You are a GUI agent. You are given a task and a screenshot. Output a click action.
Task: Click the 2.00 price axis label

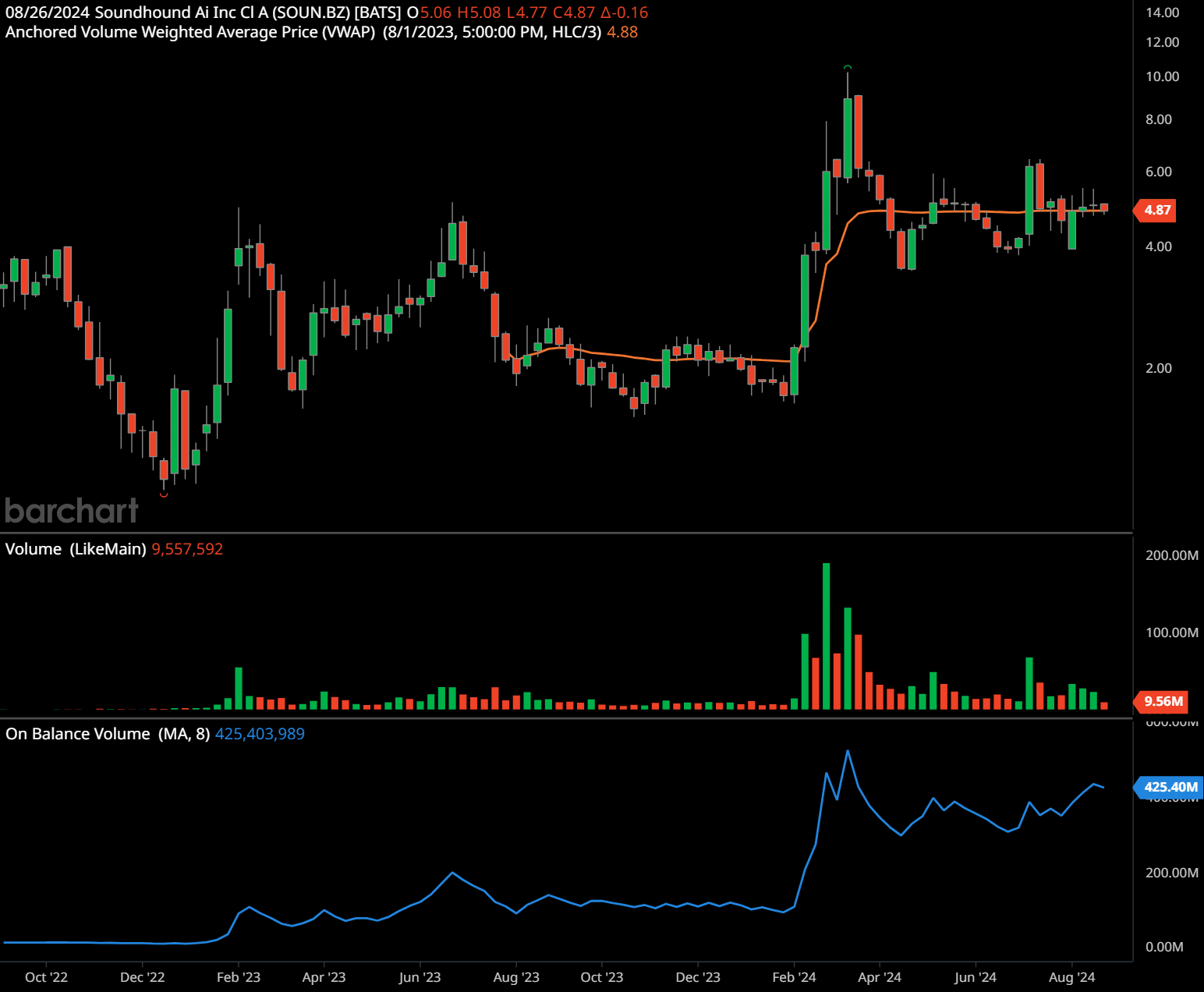tap(1159, 368)
